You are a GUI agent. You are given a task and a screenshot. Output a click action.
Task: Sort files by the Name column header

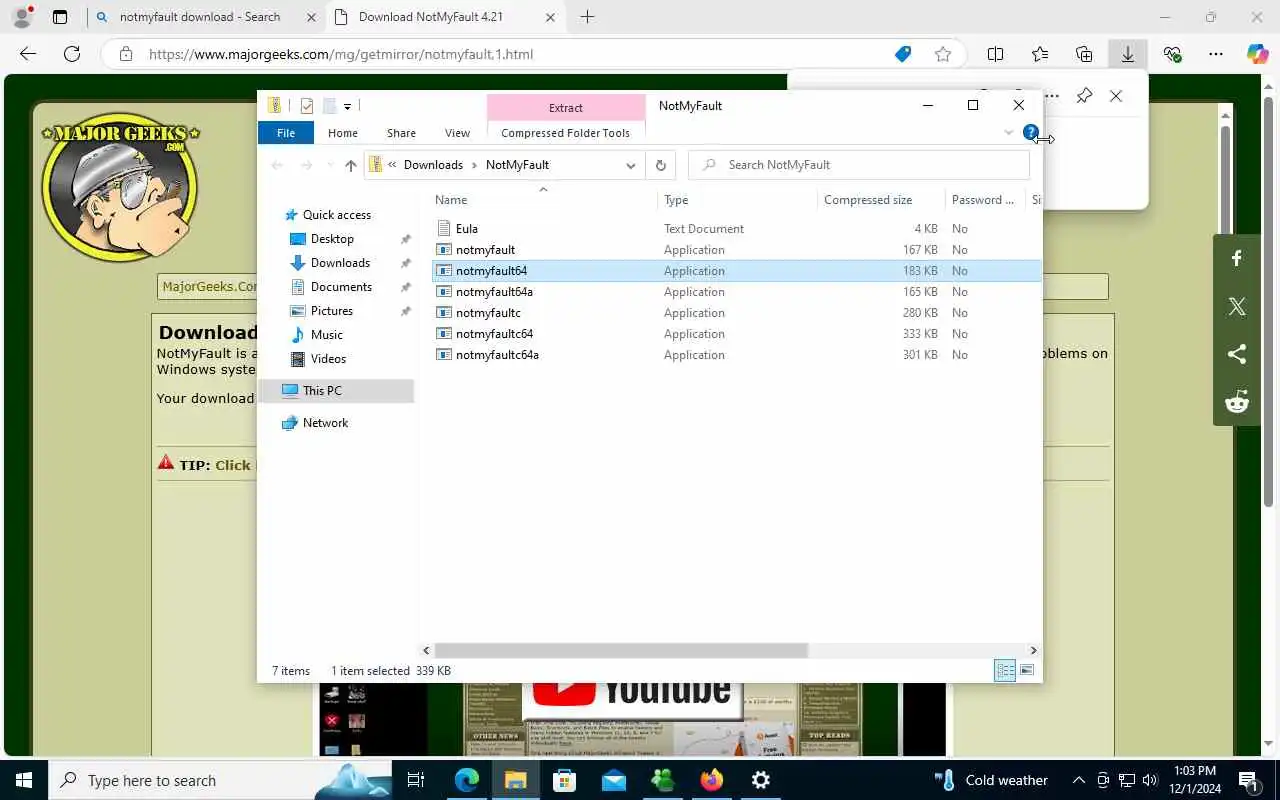click(543, 200)
